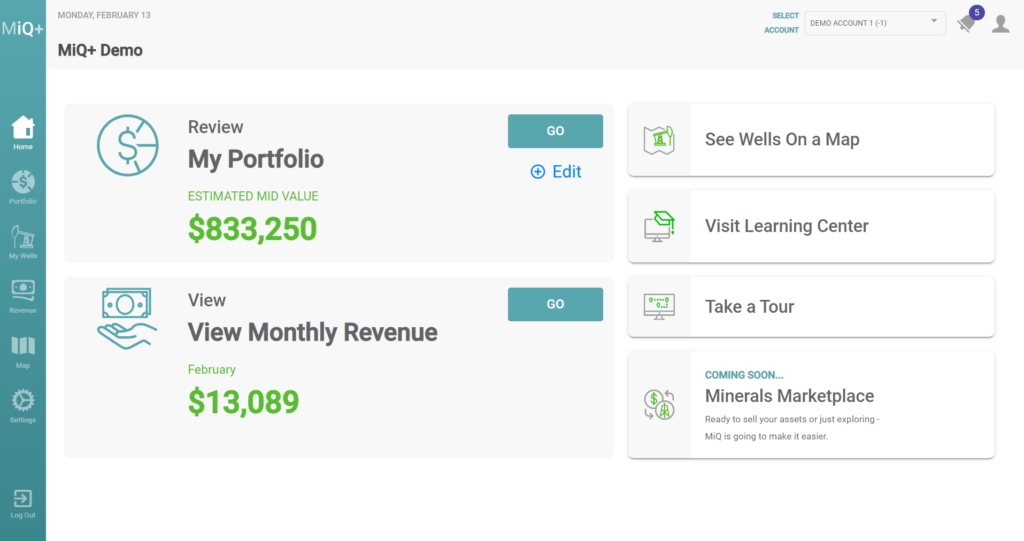Go to Portfolio in the sidebar
This screenshot has height=541, width=1024.
point(23,186)
